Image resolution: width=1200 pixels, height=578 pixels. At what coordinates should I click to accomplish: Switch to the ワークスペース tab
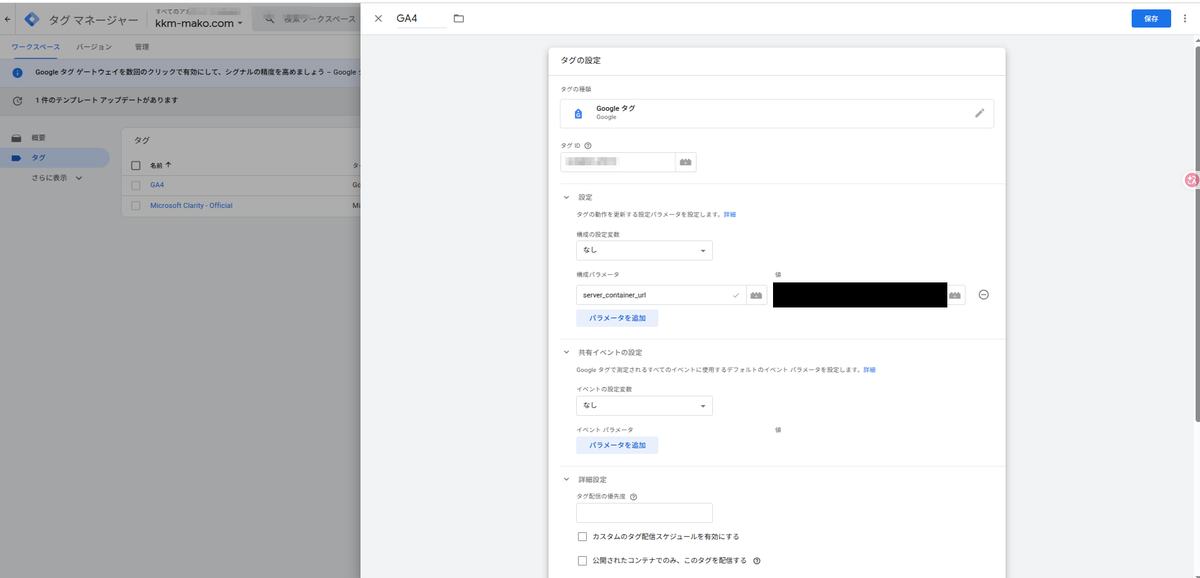(x=35, y=47)
